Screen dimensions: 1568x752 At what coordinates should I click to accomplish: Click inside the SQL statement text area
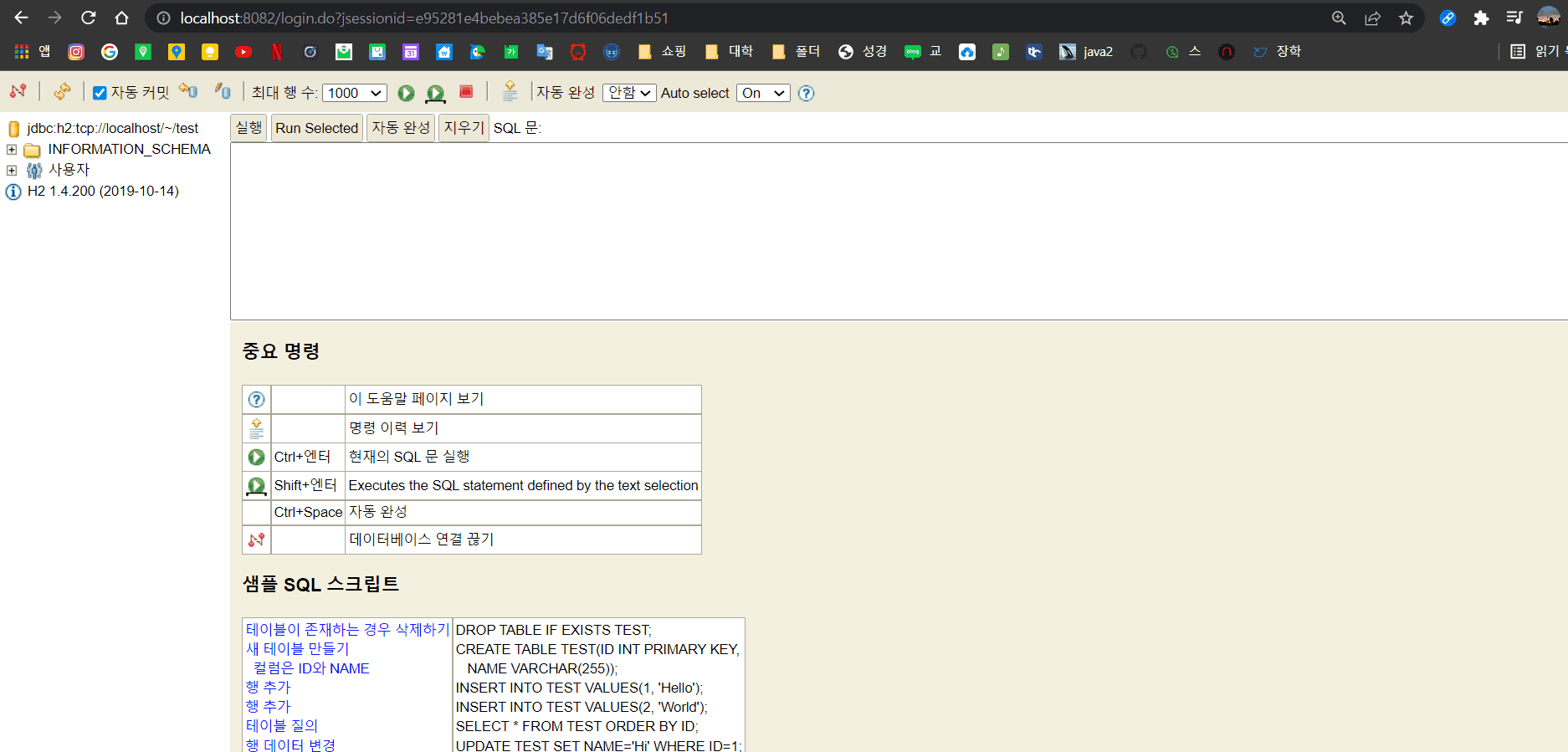click(x=899, y=231)
